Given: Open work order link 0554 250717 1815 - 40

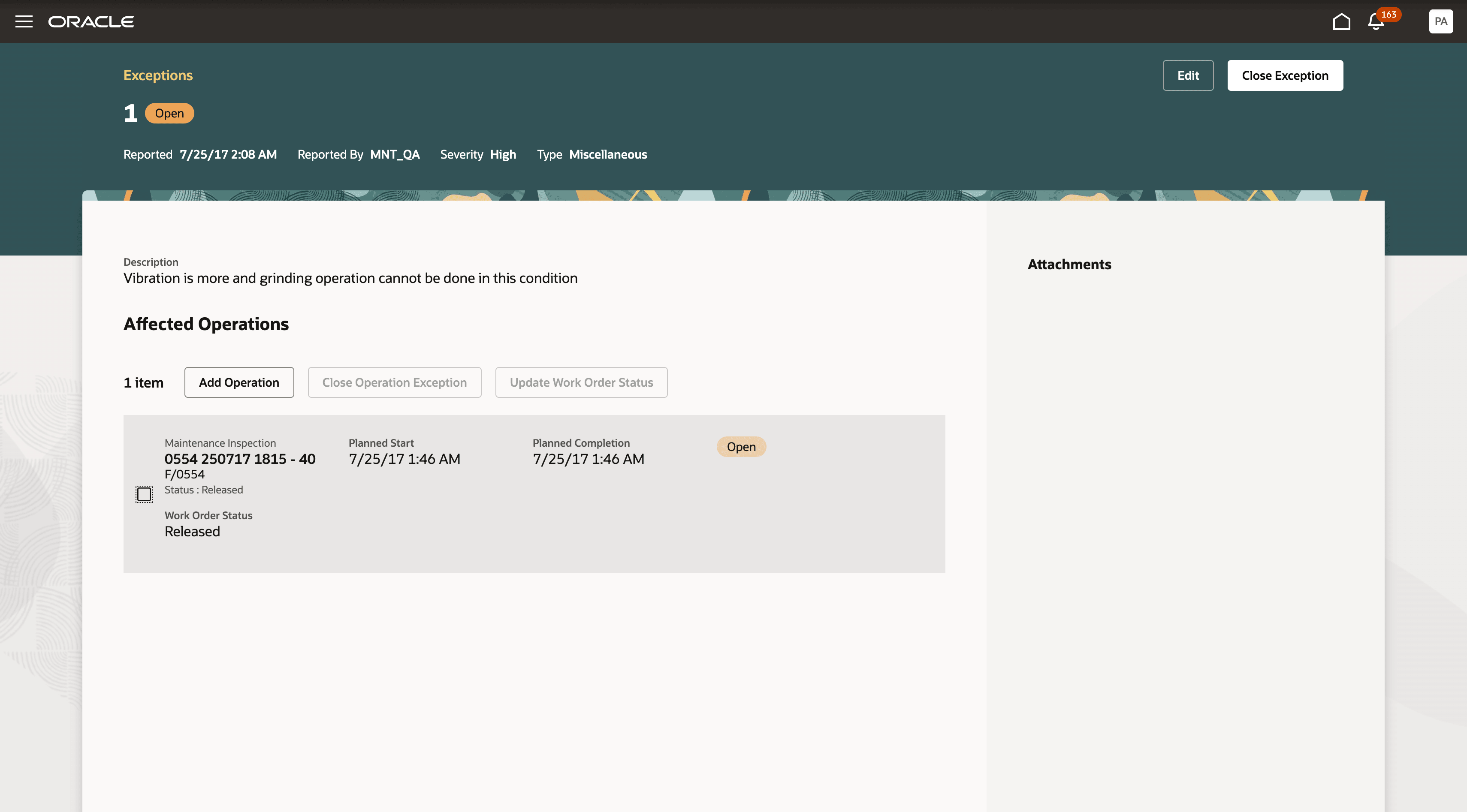Looking at the screenshot, I should click(x=240, y=458).
